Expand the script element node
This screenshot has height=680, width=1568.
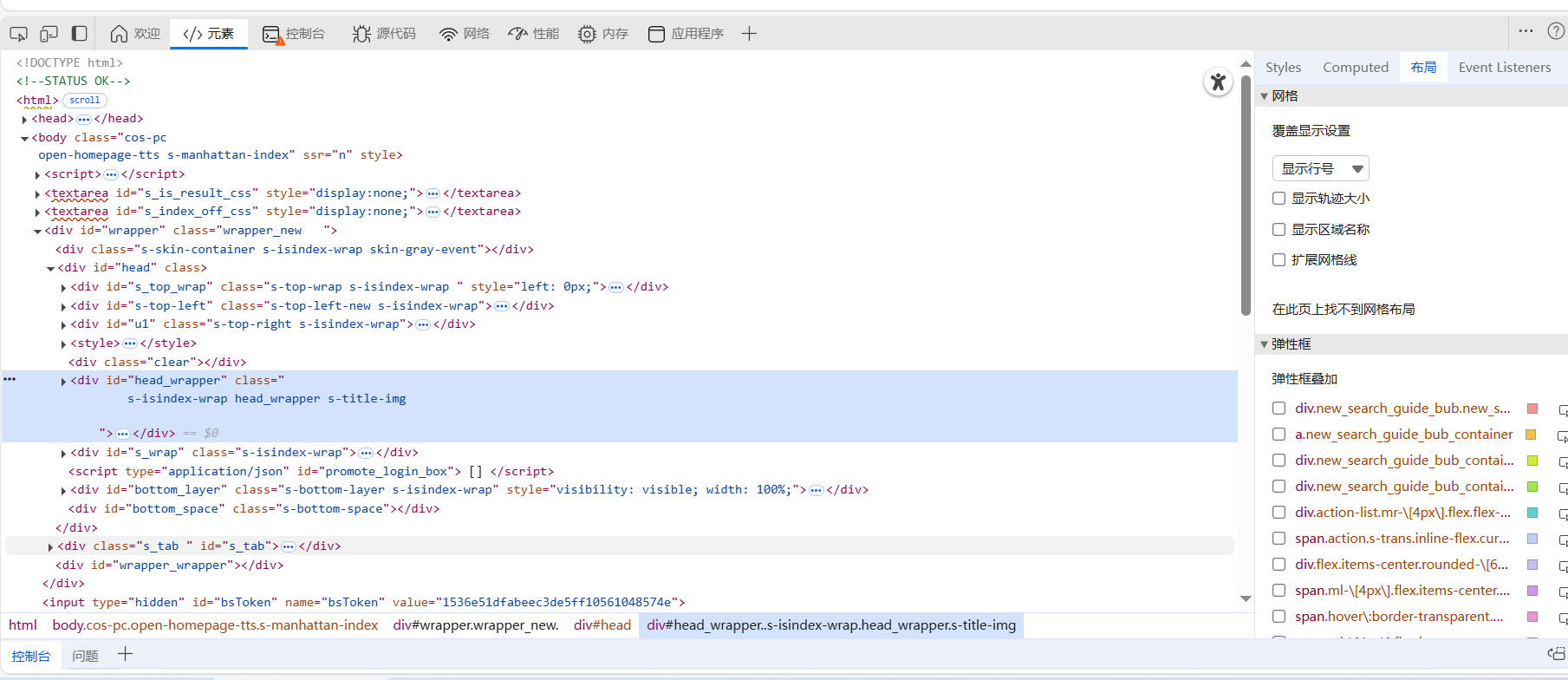(x=37, y=175)
